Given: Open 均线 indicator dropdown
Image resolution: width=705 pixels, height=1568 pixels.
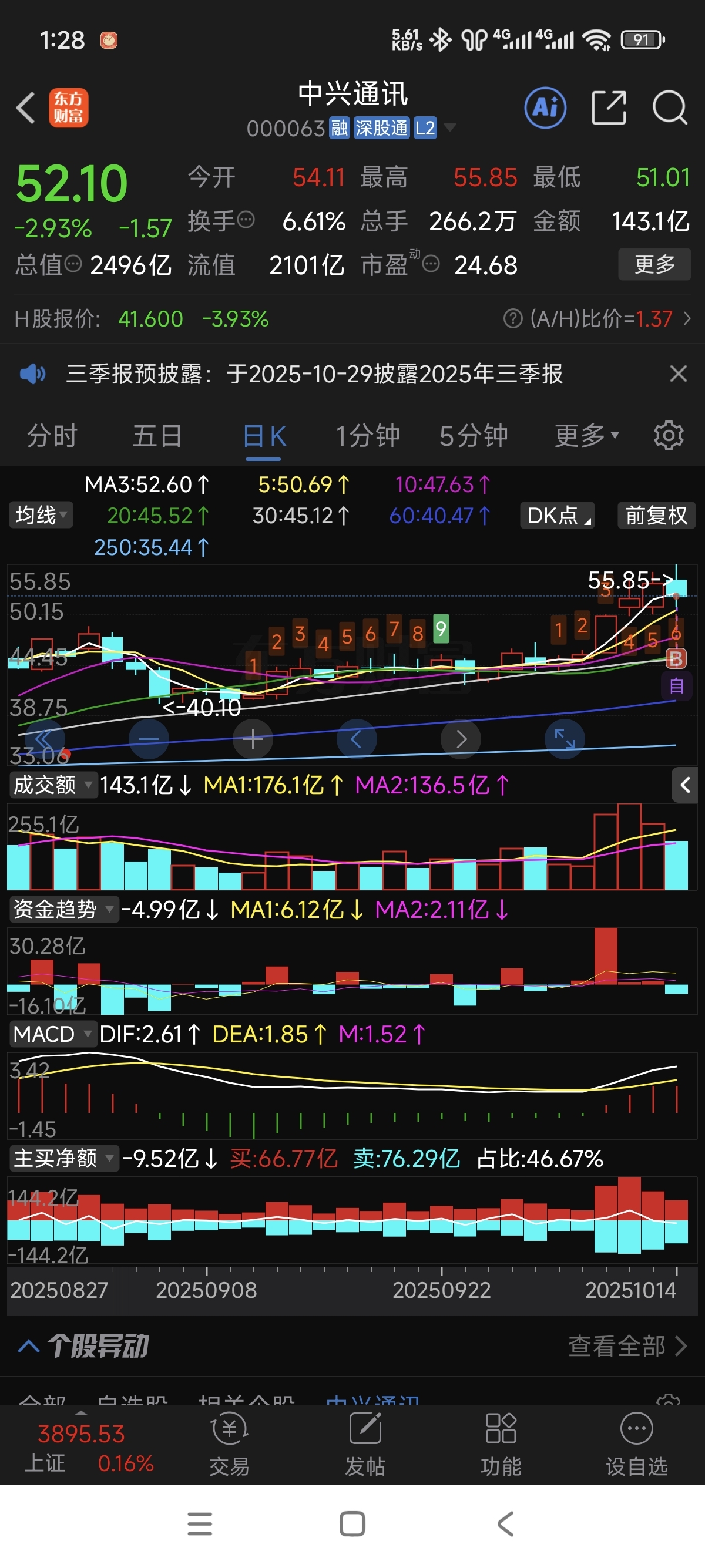Looking at the screenshot, I should [x=40, y=515].
